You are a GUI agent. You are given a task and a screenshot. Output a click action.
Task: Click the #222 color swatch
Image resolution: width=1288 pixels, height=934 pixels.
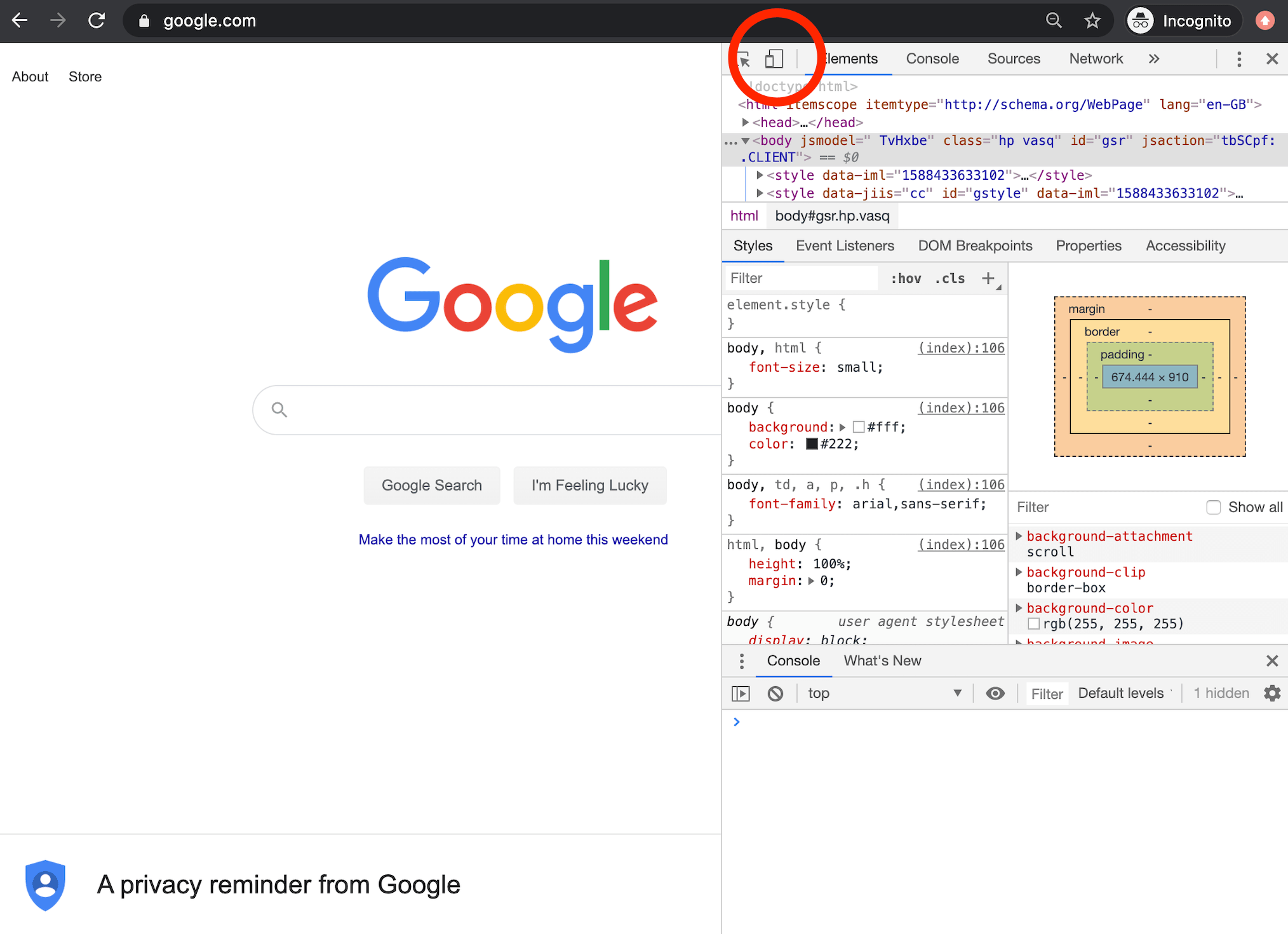coord(812,444)
